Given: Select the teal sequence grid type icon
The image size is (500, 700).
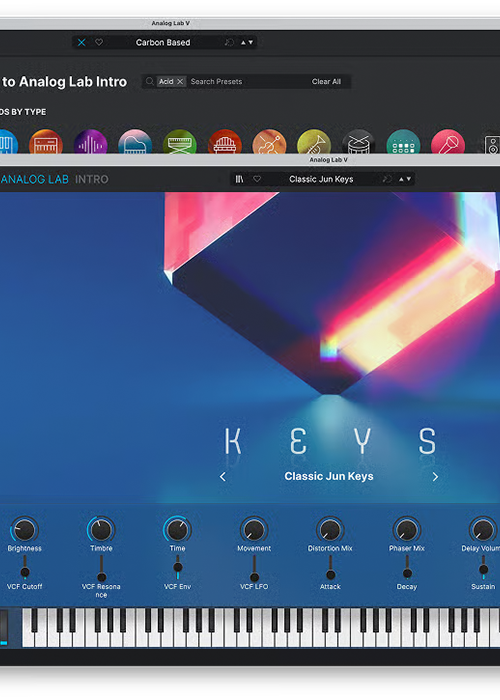Looking at the screenshot, I should point(403,142).
